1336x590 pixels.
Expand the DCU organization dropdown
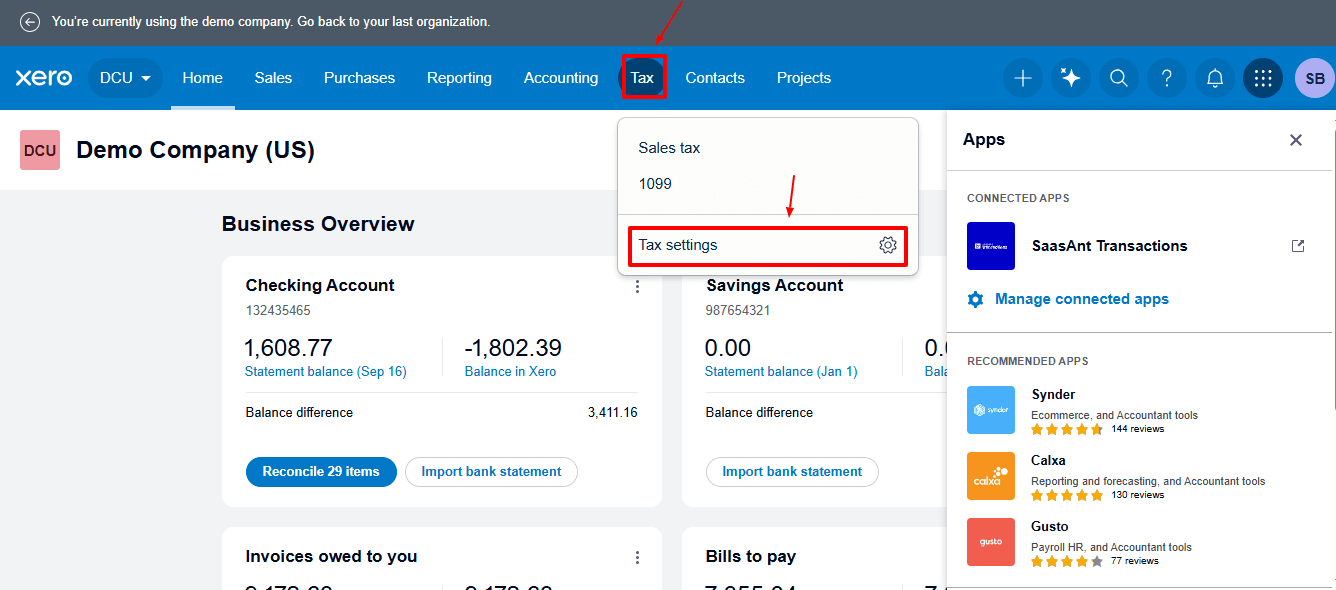[x=125, y=78]
